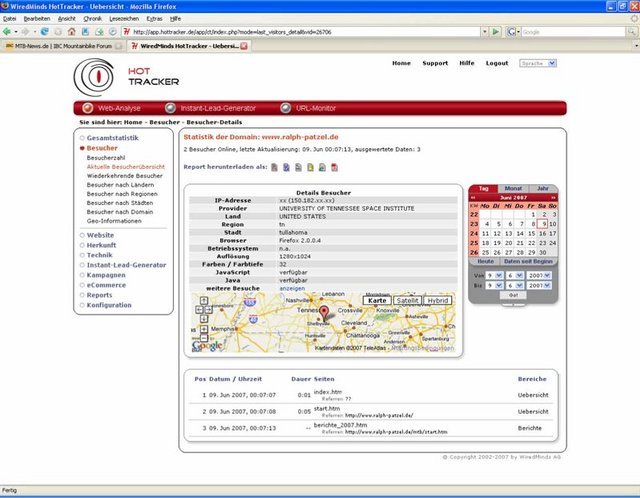Select June 16 in the calendar

(x=542, y=233)
